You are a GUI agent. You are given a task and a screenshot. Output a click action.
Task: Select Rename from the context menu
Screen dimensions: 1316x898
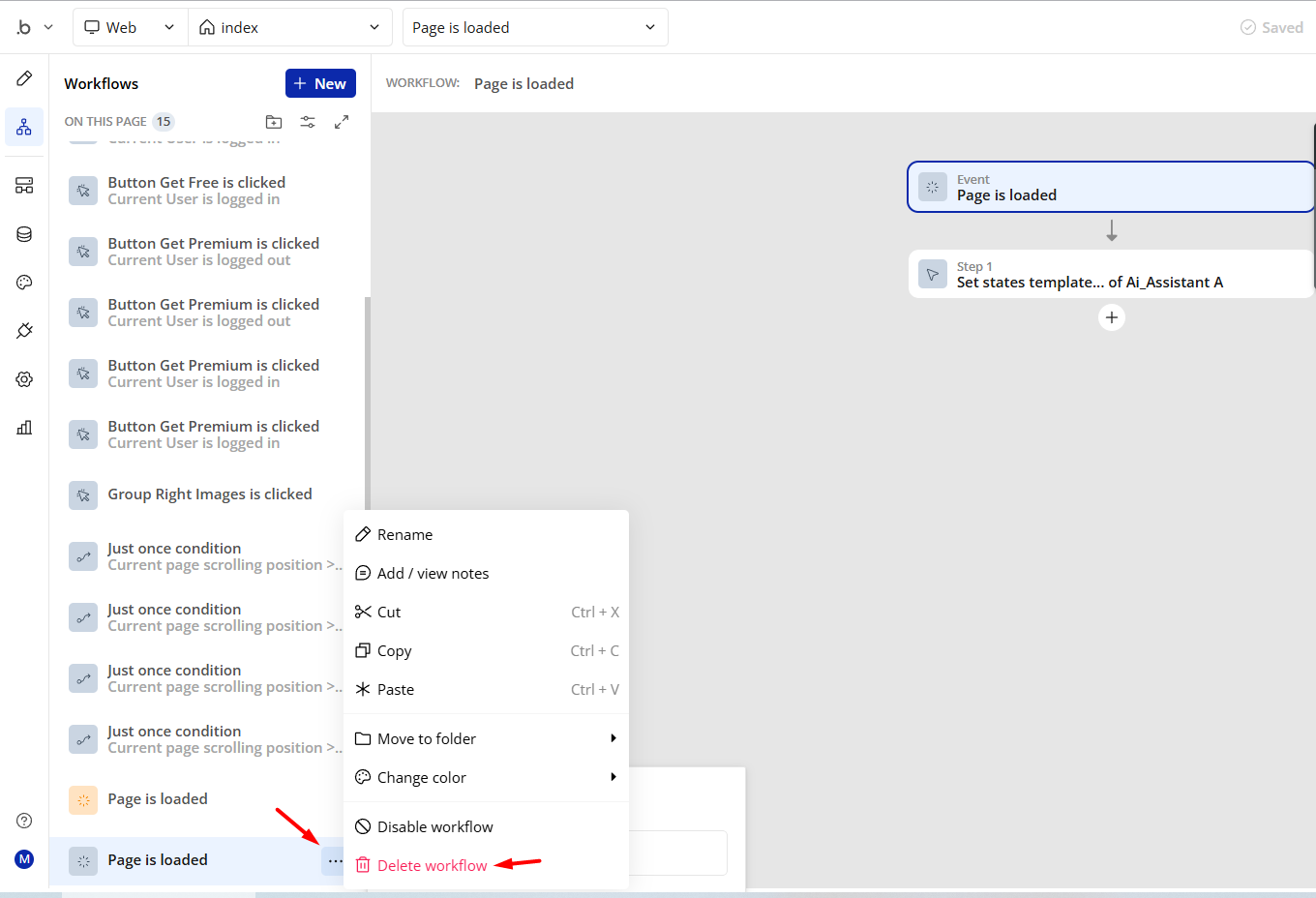pyautogui.click(x=404, y=534)
